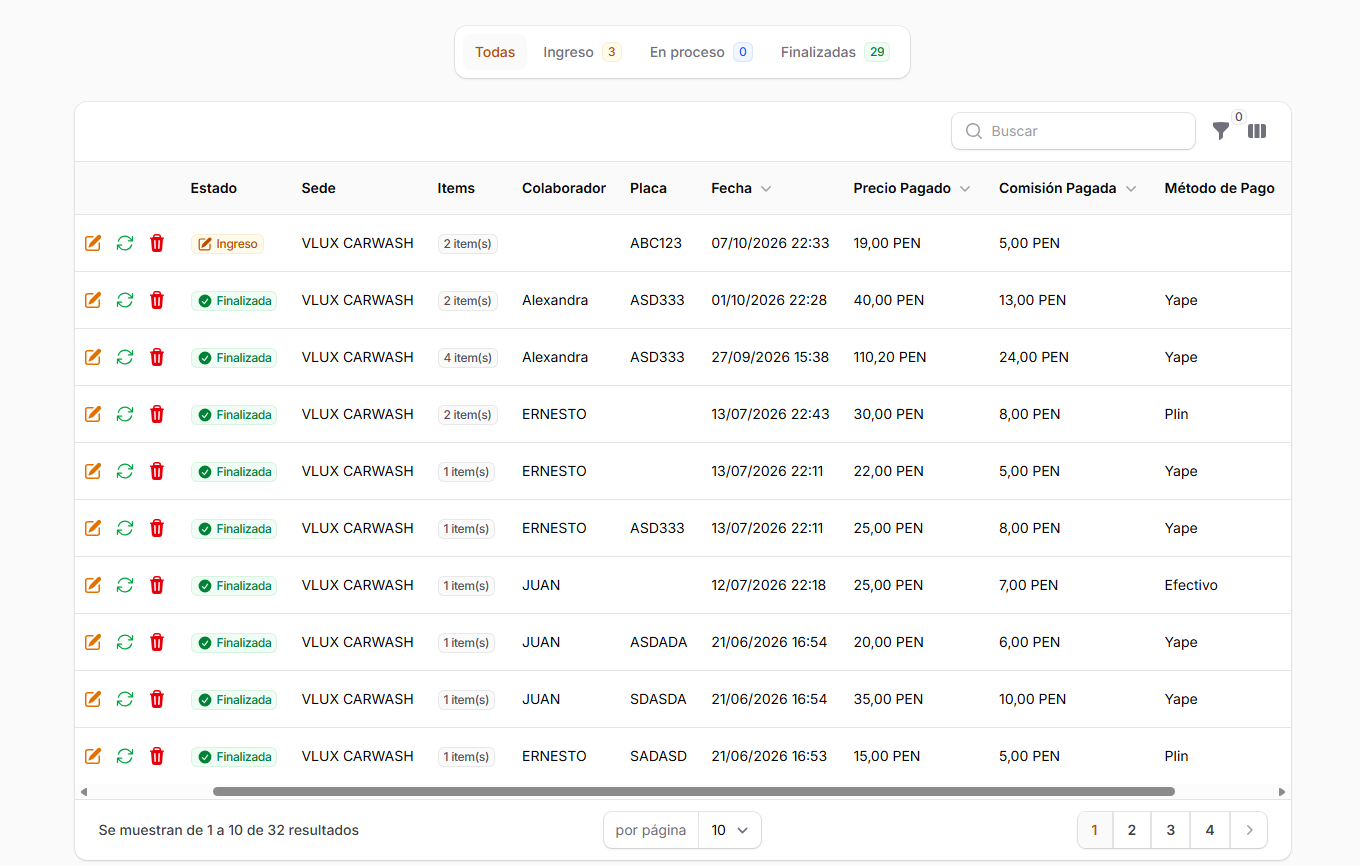Change status of order dated 13/07/2026 22:43
Screen dimensions: 1360x866
tap(125, 414)
